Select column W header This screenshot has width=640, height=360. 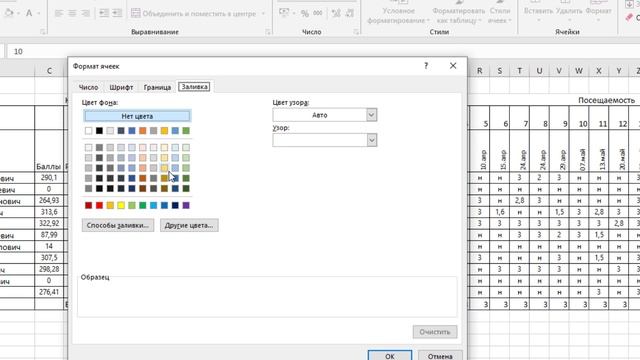pyautogui.click(x=579, y=71)
